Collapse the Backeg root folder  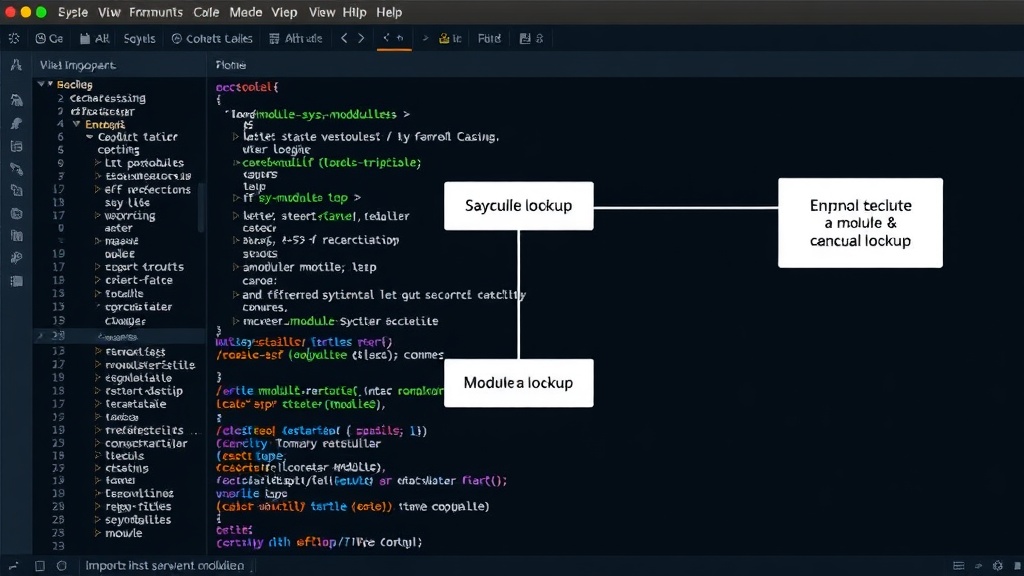pos(42,84)
